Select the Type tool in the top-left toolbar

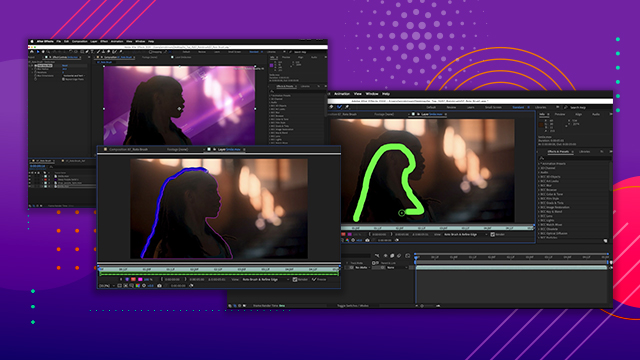tap(92, 52)
